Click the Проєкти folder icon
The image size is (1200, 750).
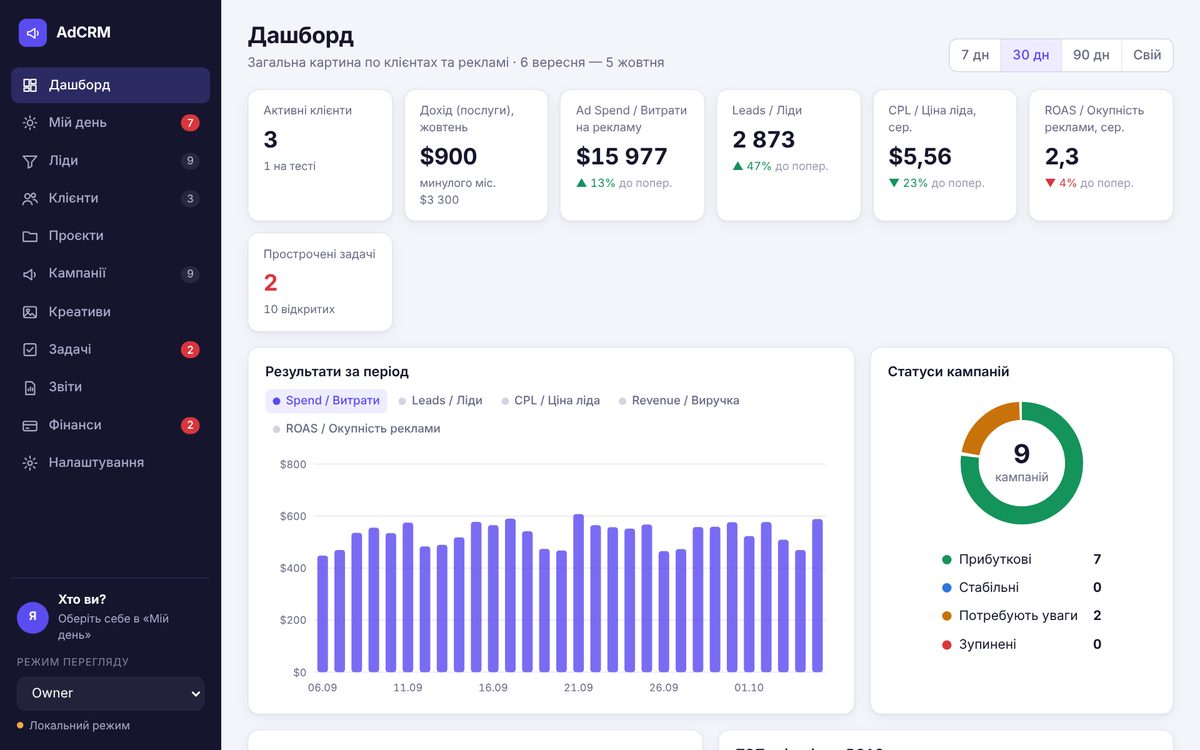click(30, 236)
